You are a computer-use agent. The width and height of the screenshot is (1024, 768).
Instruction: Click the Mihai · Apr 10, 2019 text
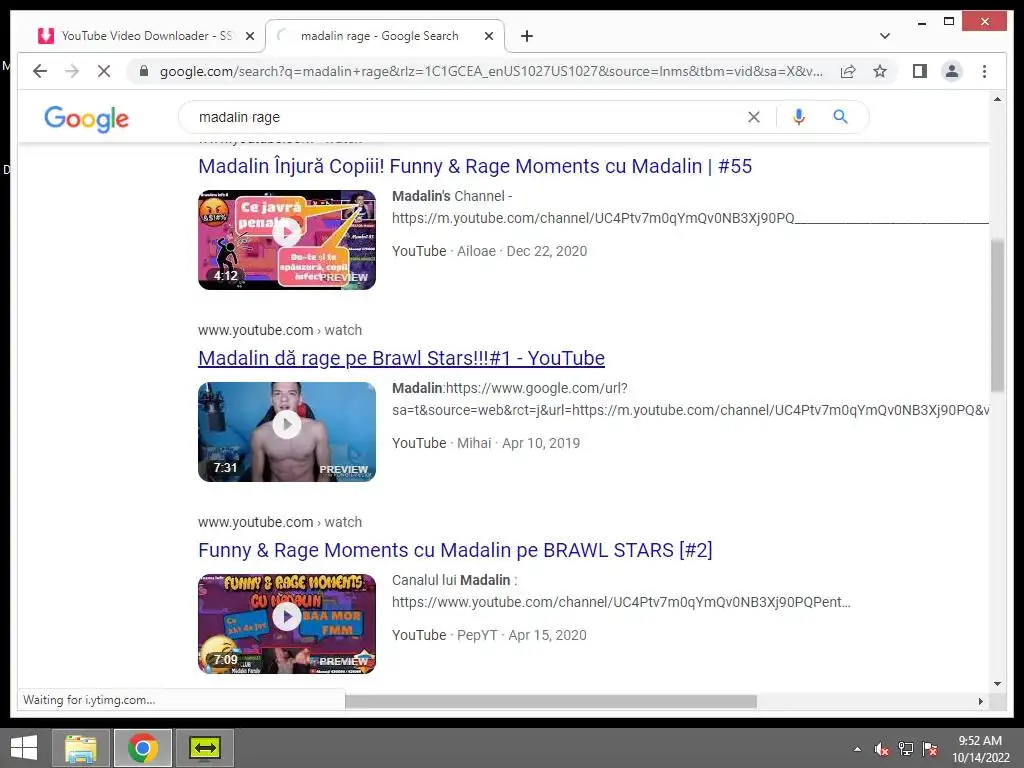(x=518, y=443)
